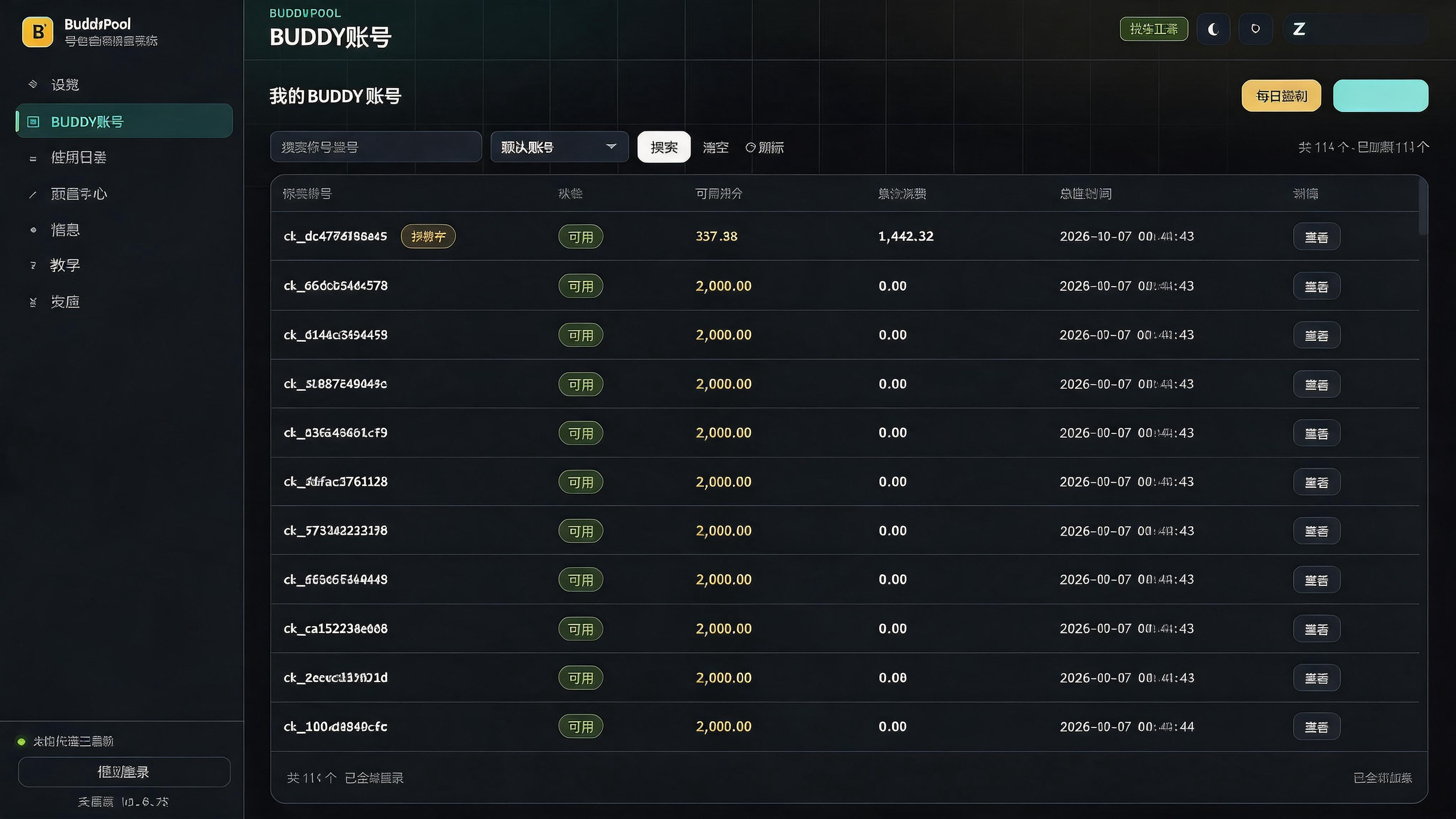Click the dot icon of fifth sidebar item

tap(33, 230)
